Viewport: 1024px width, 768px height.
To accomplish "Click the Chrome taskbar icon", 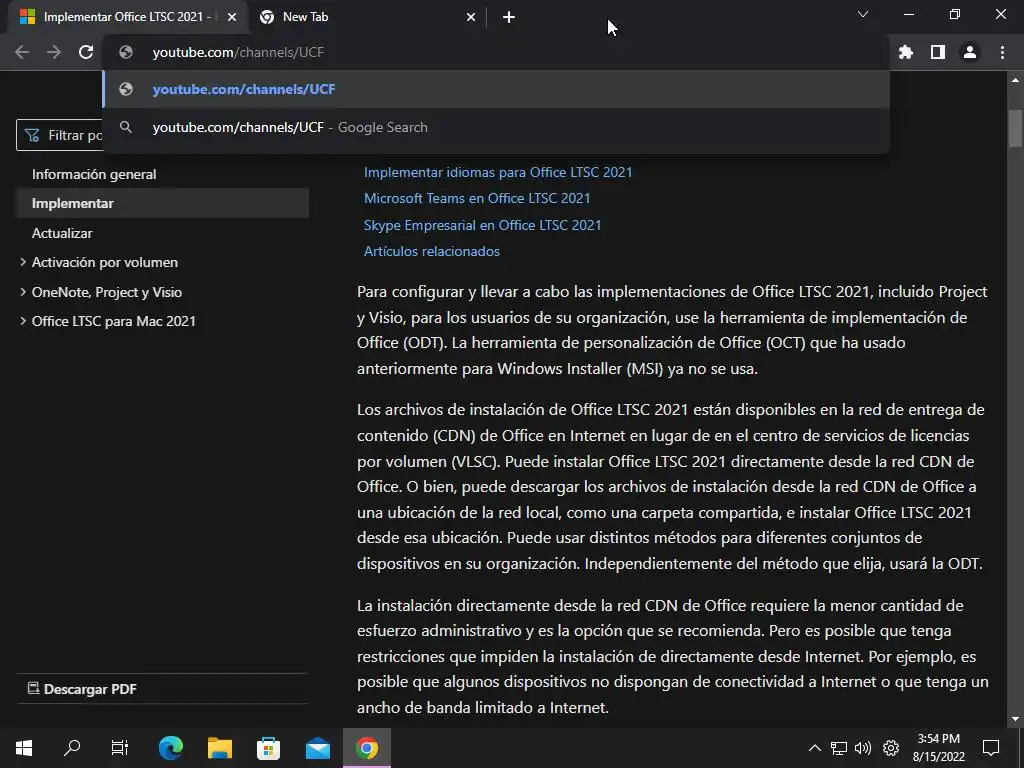I will [x=367, y=748].
